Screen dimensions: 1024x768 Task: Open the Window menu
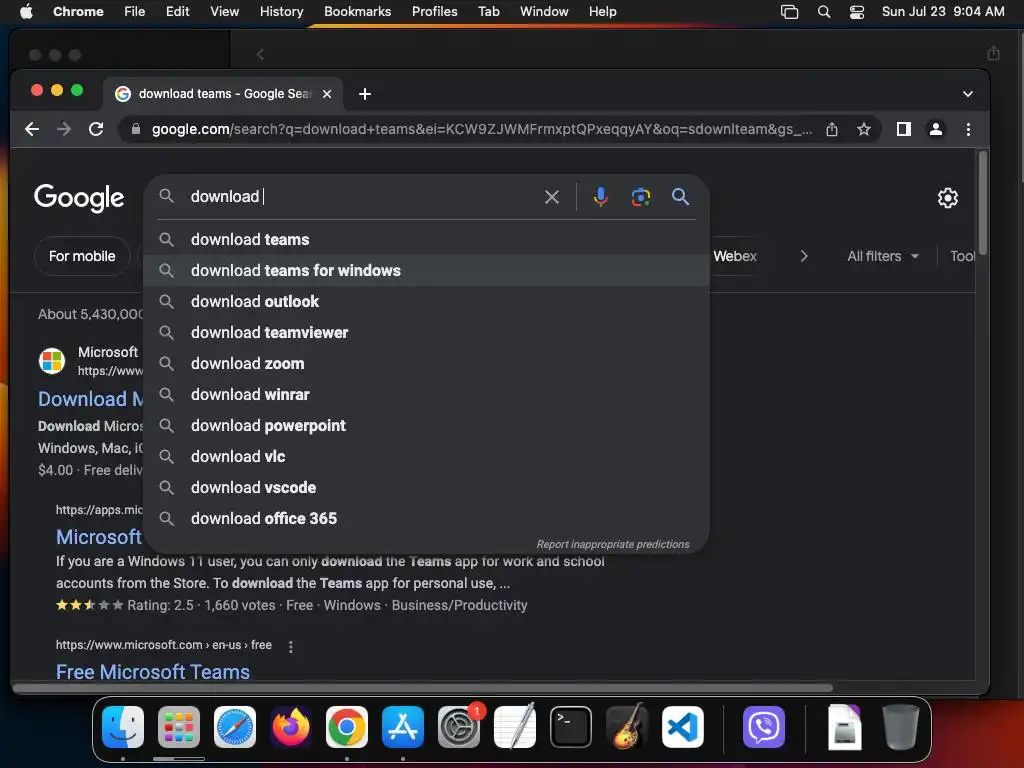point(544,12)
